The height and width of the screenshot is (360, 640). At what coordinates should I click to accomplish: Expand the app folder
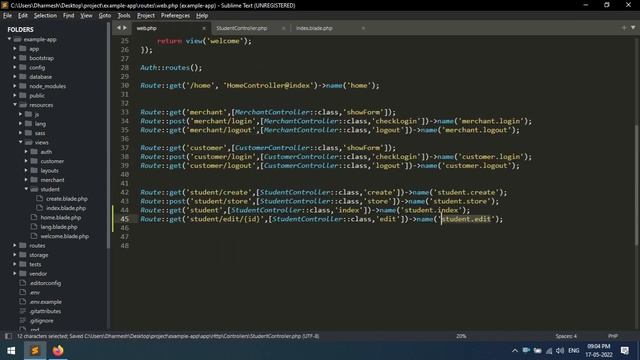click(15, 49)
